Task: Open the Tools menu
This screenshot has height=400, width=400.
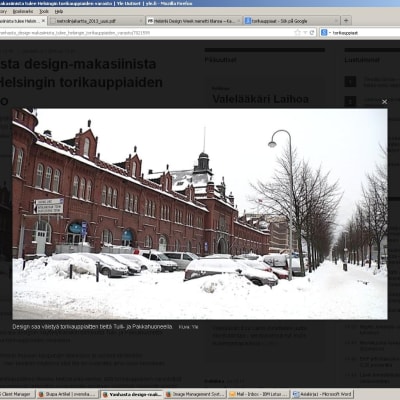Action: click(x=44, y=11)
